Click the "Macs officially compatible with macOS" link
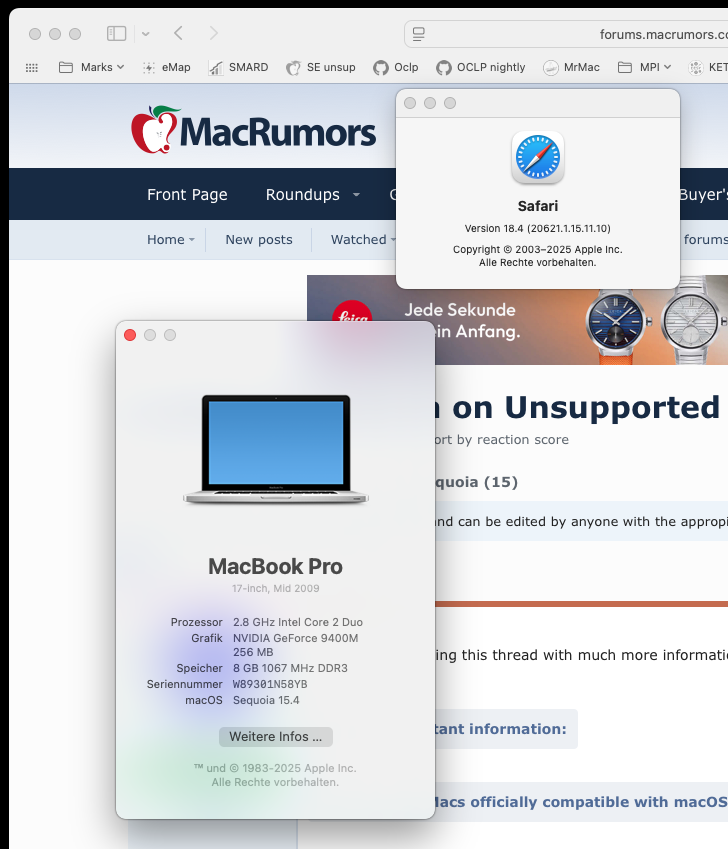This screenshot has width=728, height=849. tap(581, 802)
